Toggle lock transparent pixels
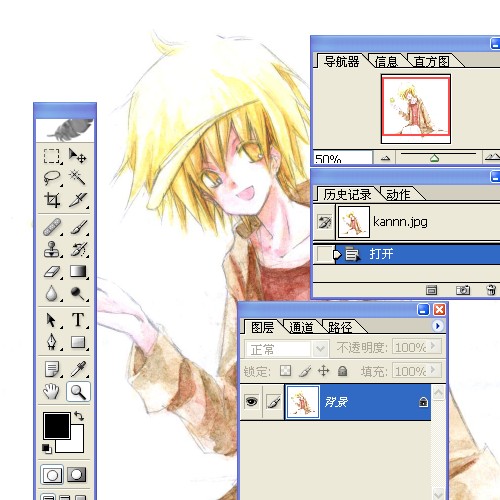This screenshot has height=500, width=500. [286, 371]
